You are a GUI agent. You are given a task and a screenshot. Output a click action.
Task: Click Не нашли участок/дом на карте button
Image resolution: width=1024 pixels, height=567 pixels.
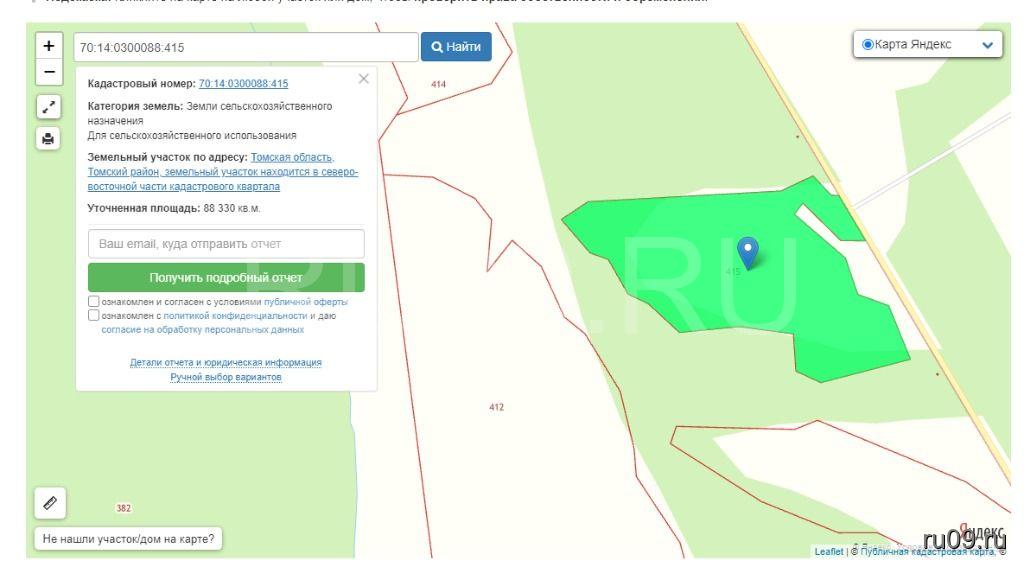(x=130, y=539)
